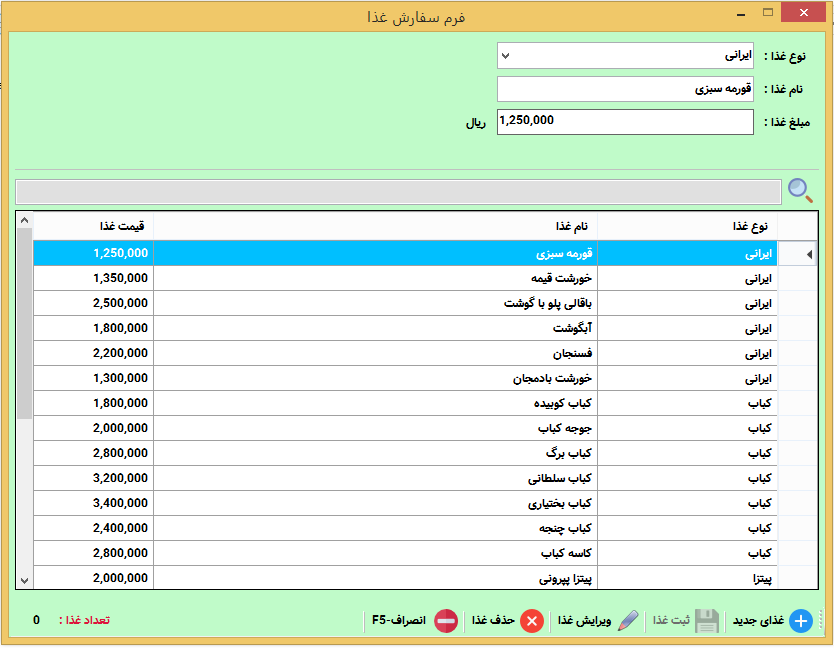Select the فسنجان food row
This screenshot has width=834, height=648.
pyautogui.click(x=375, y=354)
